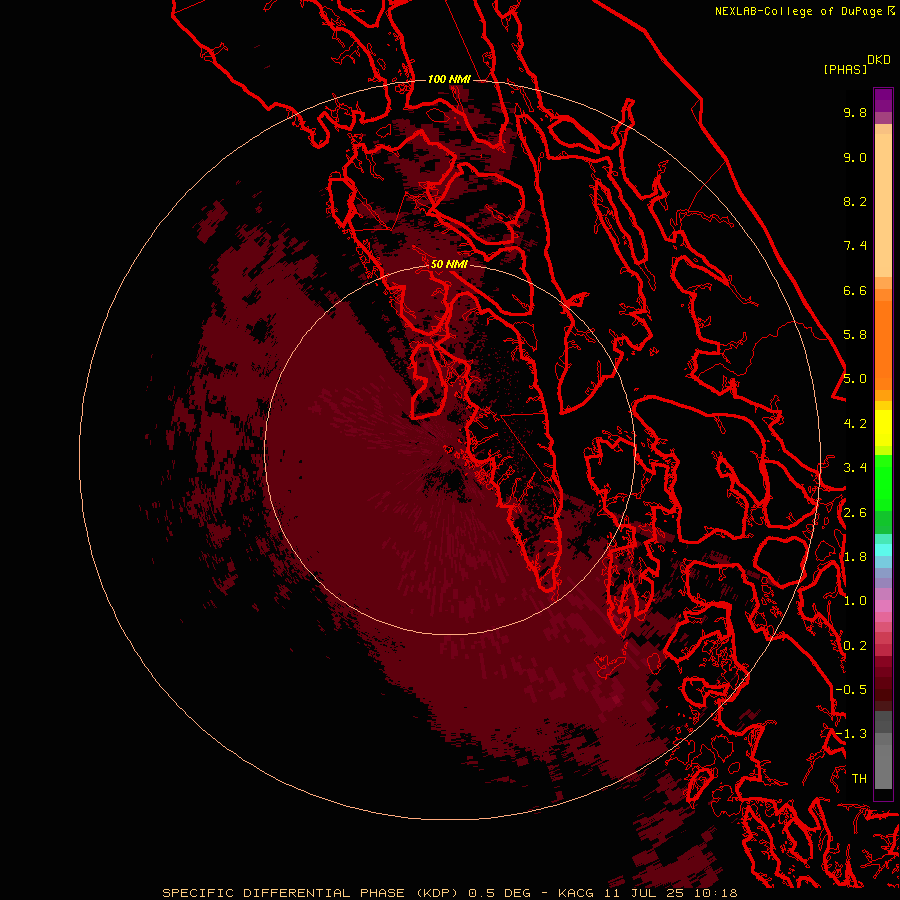The height and width of the screenshot is (900, 900).
Task: Click the purple top color bar segment
Action: (x=883, y=100)
